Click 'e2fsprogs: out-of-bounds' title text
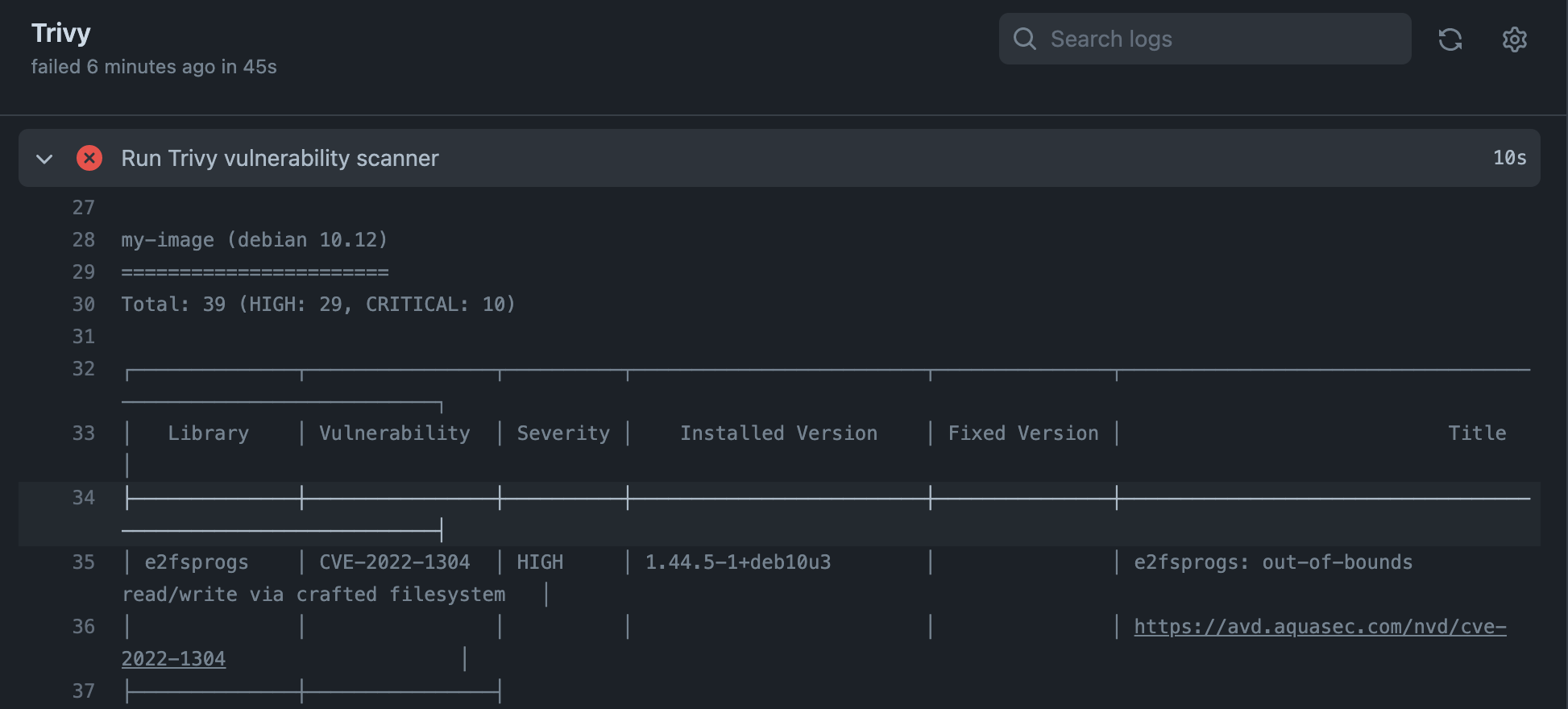The height and width of the screenshot is (709, 1568). [x=1273, y=562]
